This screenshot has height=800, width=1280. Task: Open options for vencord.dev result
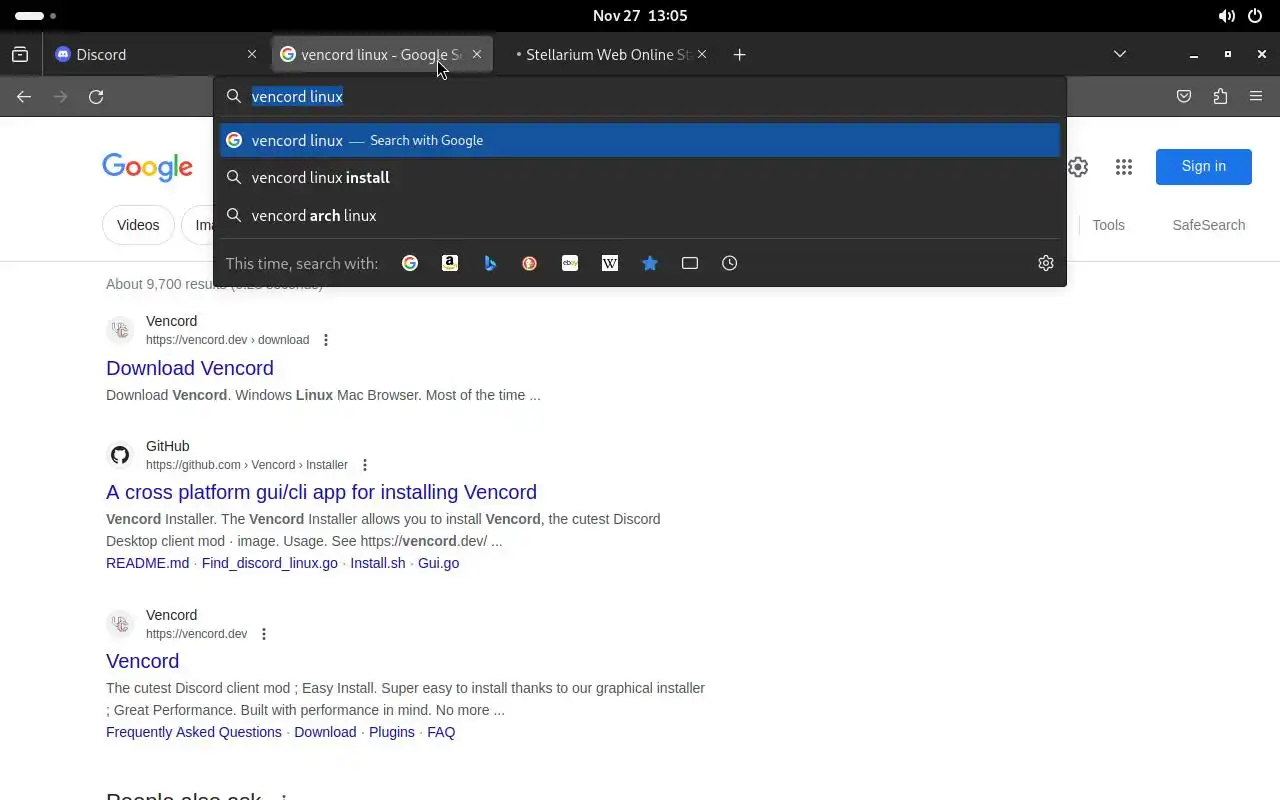point(264,634)
